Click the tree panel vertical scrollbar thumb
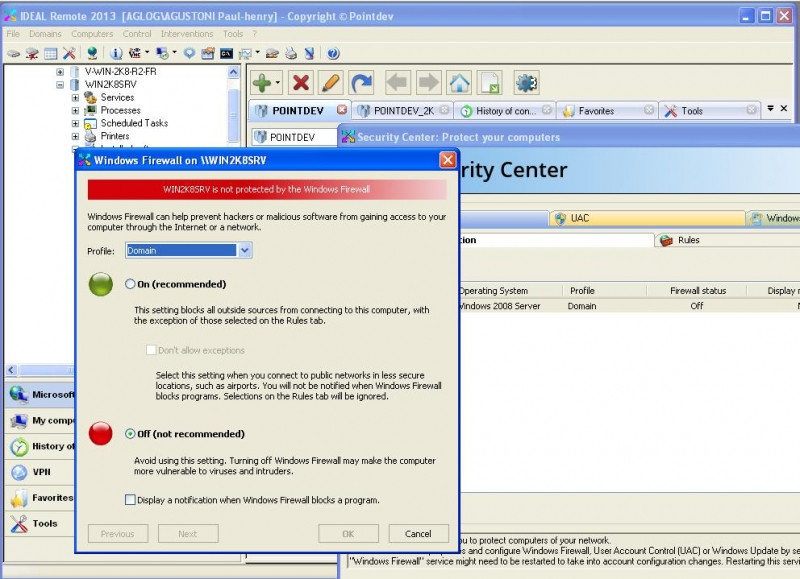This screenshot has width=800, height=579. [x=233, y=115]
